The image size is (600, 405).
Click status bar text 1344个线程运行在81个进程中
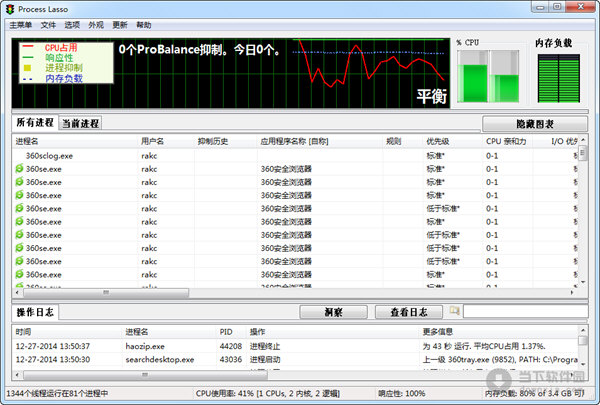(57, 394)
